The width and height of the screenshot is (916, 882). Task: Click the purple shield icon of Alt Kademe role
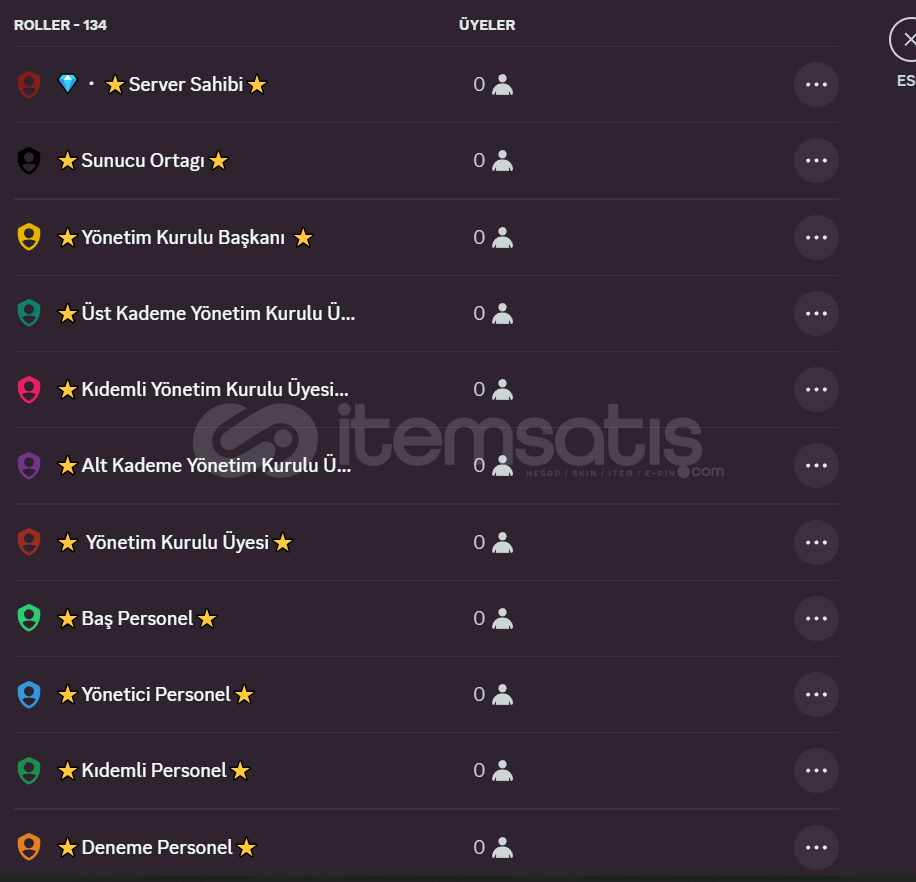tap(29, 466)
